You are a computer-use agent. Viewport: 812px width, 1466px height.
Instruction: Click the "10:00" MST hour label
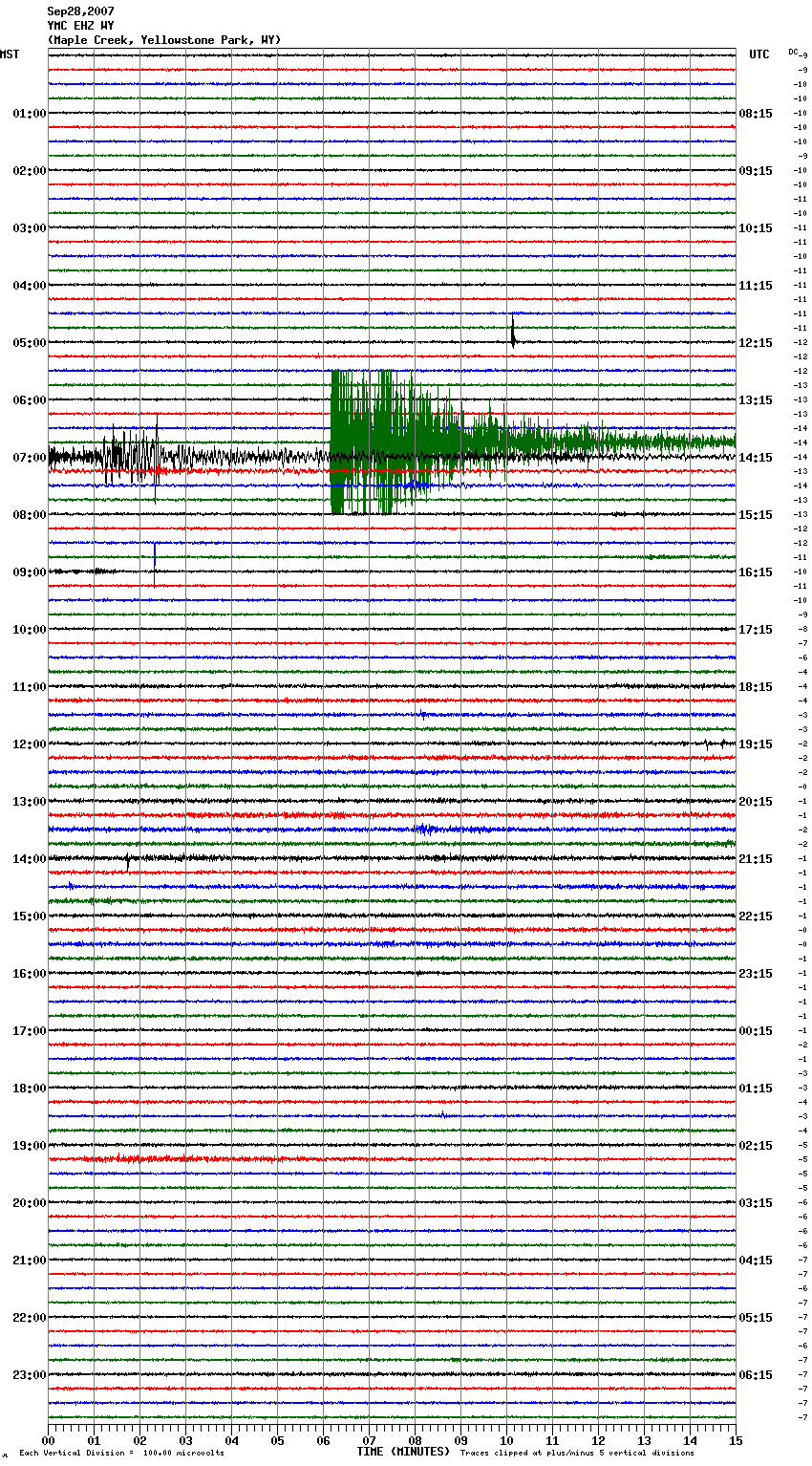30,630
